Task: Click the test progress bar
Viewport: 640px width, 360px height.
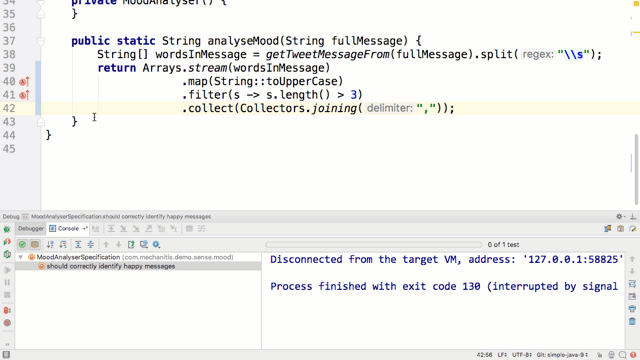Action: 373,245
